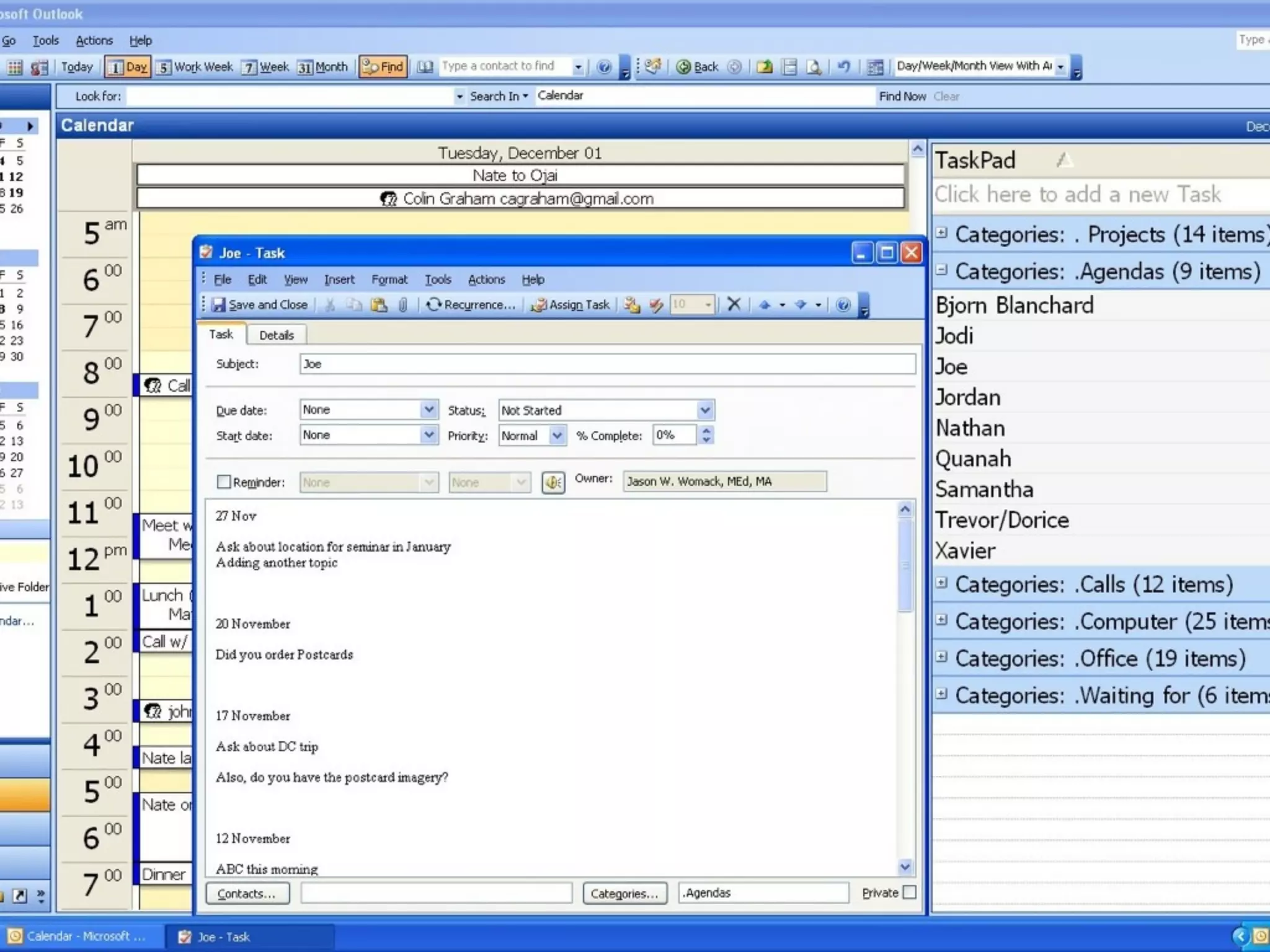
Task: Open the Insert menu in task window
Action: tap(339, 280)
